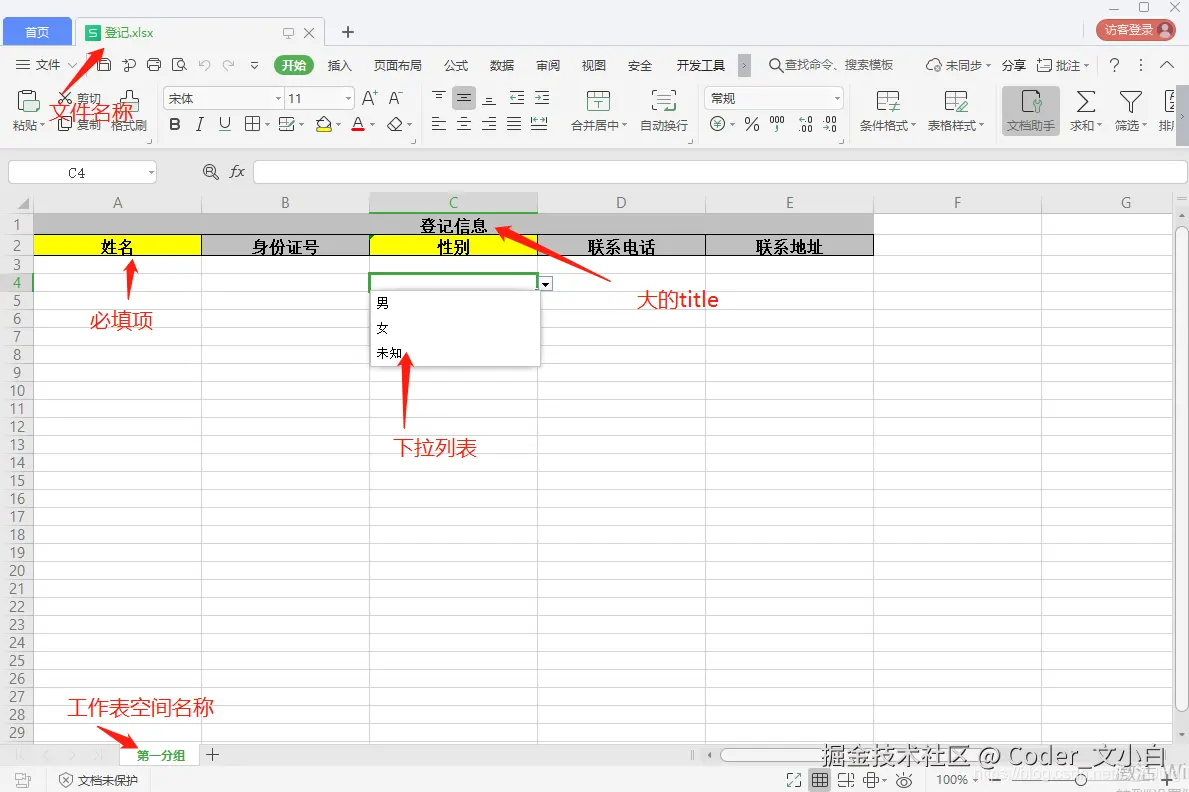Center text horizontally

click(x=464, y=124)
